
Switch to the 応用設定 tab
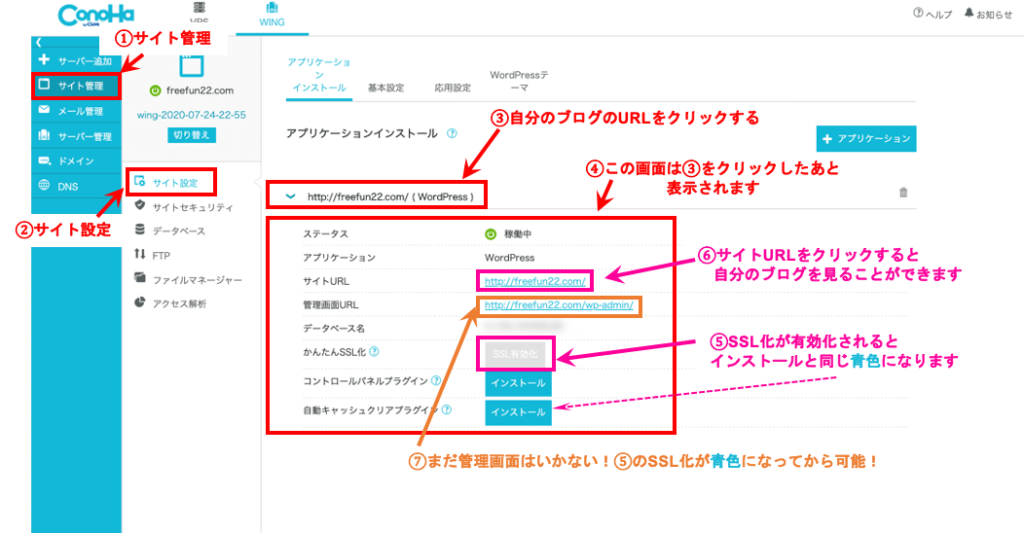453,88
